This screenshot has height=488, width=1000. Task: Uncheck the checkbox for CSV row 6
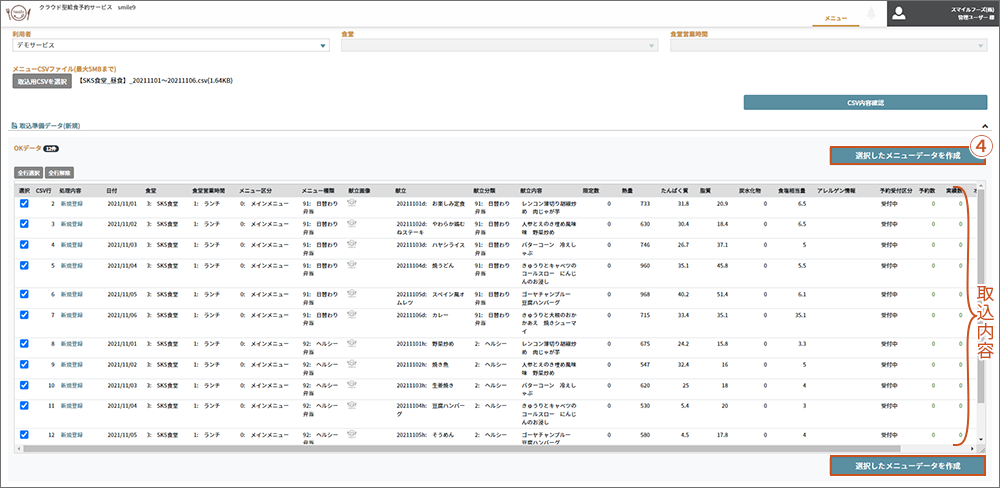click(x=24, y=294)
